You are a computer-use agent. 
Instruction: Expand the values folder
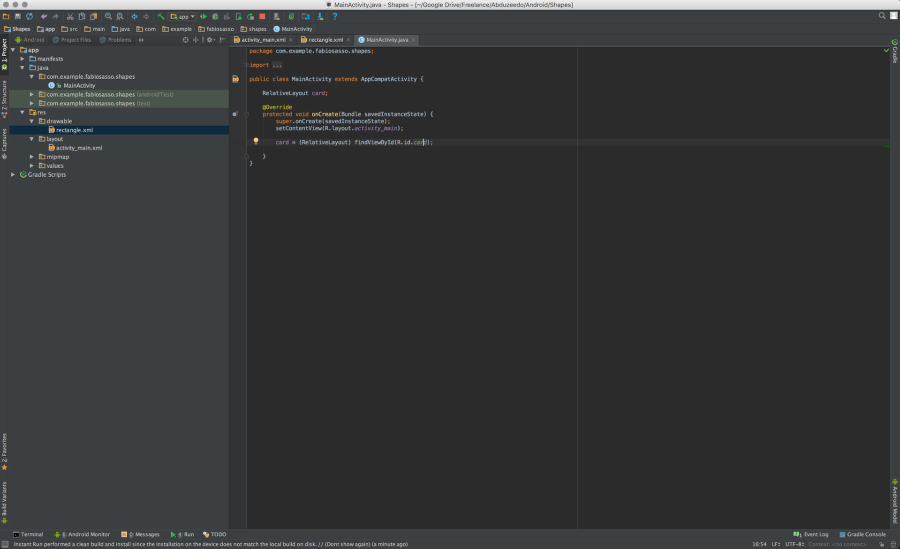tap(32, 165)
